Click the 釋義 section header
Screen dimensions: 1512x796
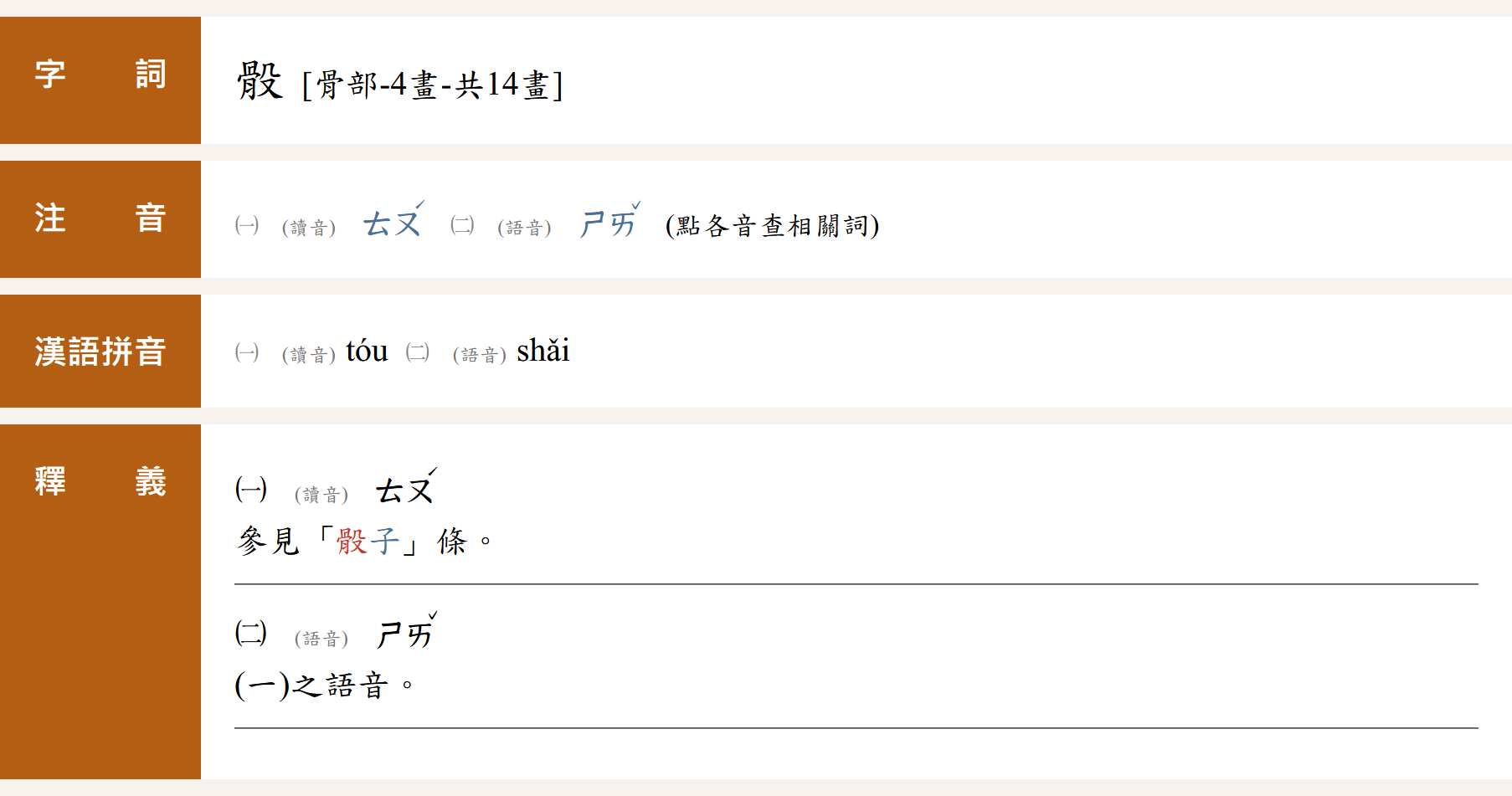(x=100, y=482)
